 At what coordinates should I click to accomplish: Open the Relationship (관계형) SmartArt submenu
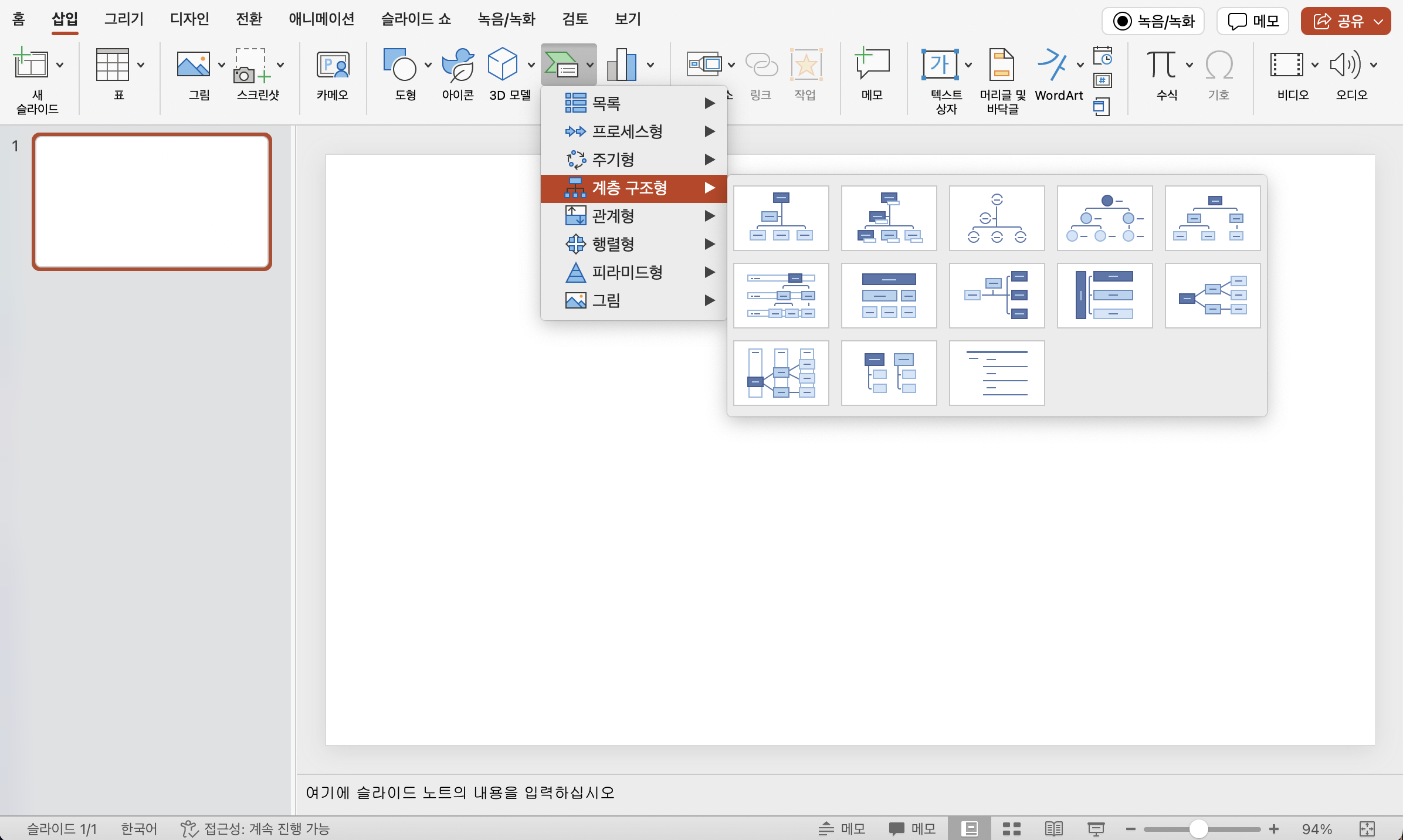coord(634,216)
